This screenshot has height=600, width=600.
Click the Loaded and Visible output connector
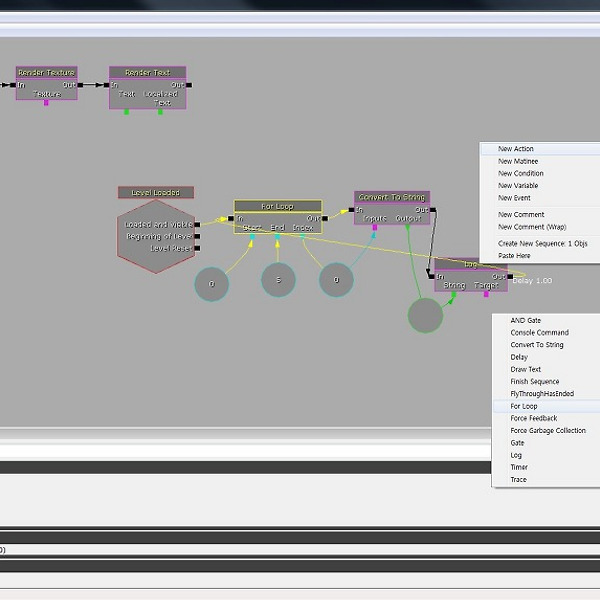(198, 225)
